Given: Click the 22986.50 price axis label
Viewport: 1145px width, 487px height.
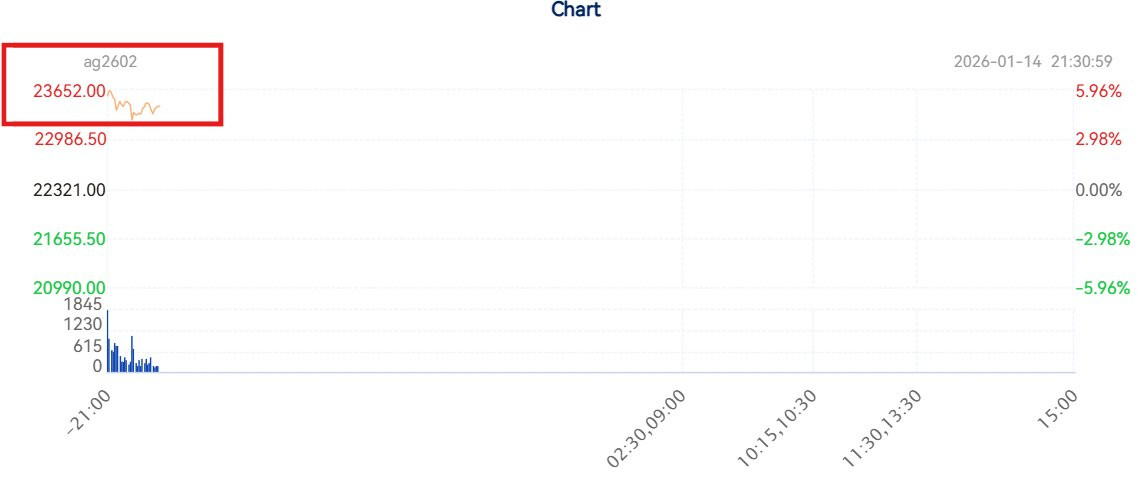Looking at the screenshot, I should pyautogui.click(x=69, y=139).
